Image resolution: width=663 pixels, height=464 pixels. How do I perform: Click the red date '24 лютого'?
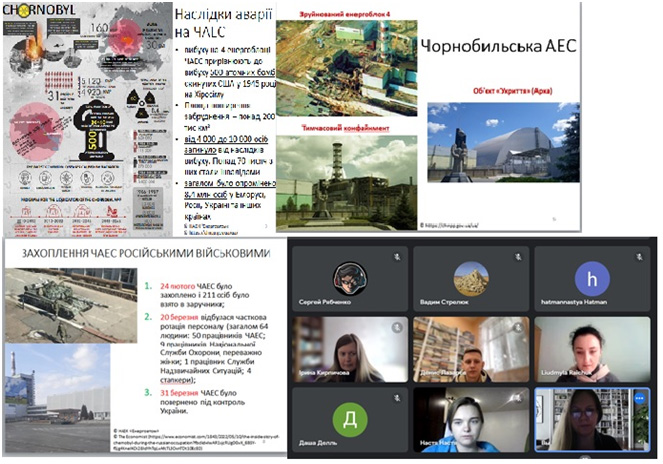[178, 286]
